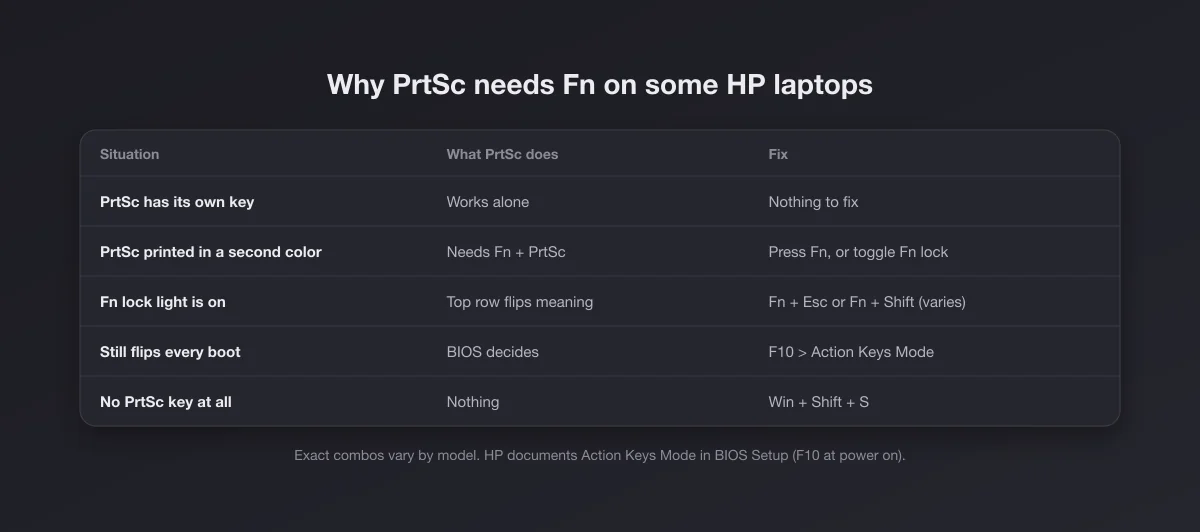Click the 'Fix' column header
Screen dimensions: 1200x532
(778, 154)
